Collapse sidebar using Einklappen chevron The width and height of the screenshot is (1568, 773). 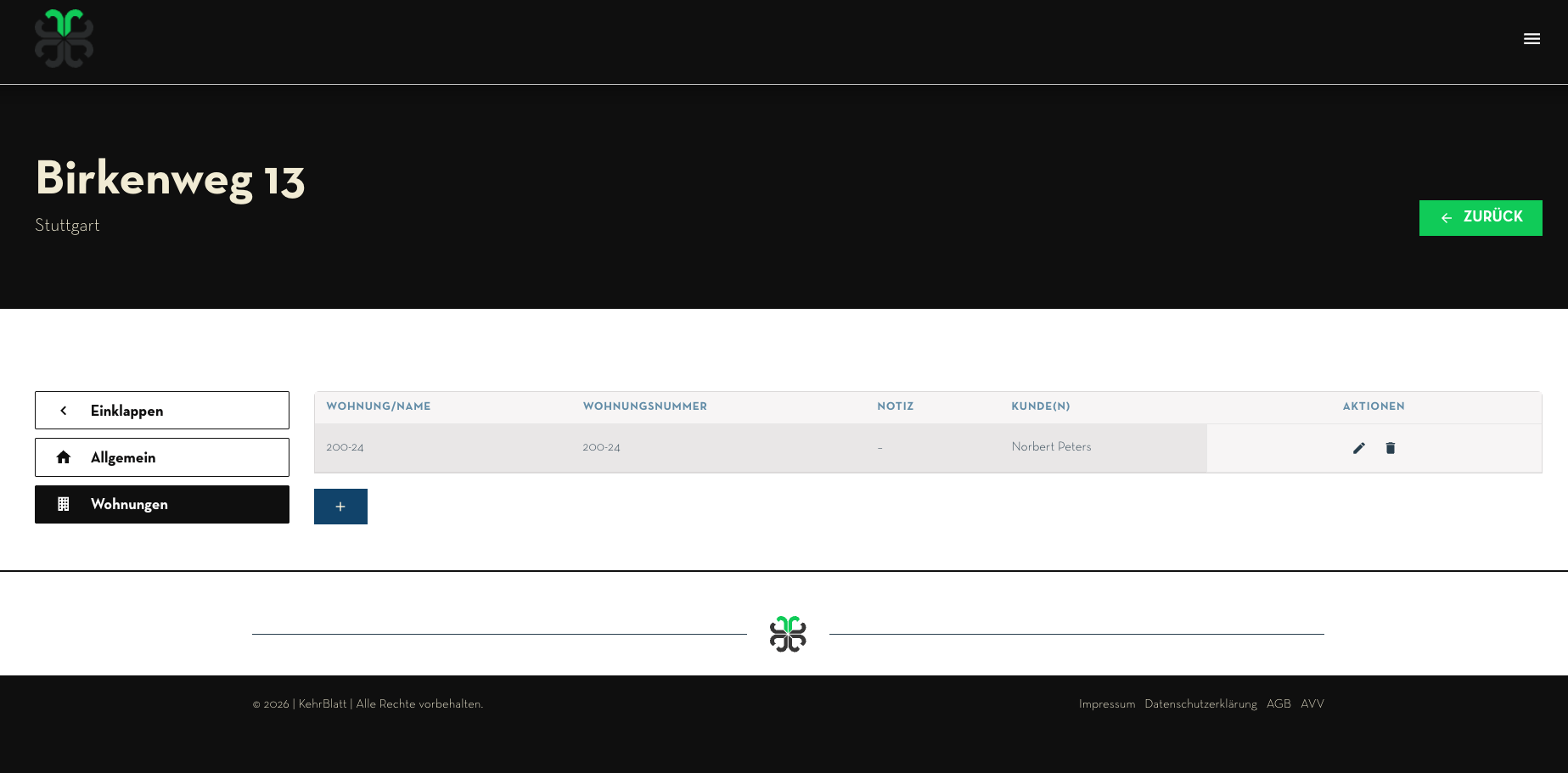coord(64,411)
